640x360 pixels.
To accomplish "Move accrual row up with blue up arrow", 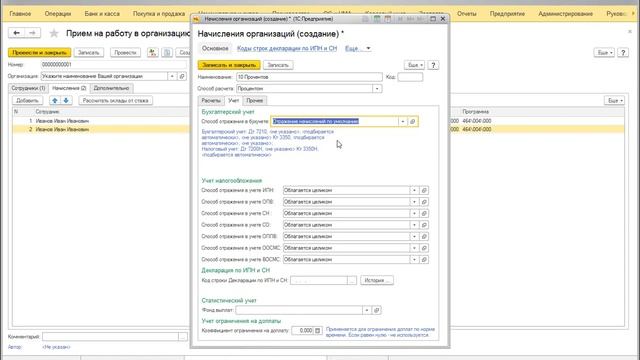I will click(x=55, y=100).
